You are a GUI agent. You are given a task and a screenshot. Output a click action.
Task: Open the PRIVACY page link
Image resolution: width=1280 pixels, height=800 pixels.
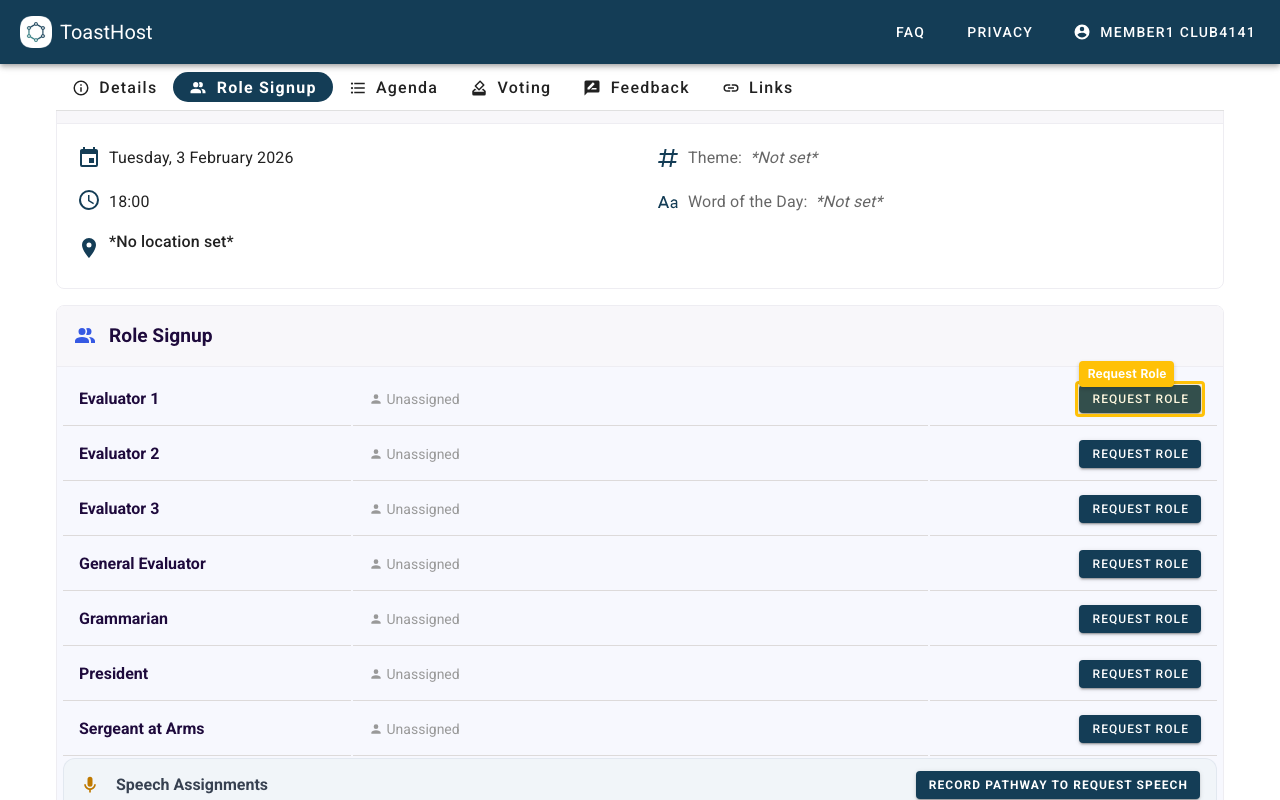pos(999,32)
